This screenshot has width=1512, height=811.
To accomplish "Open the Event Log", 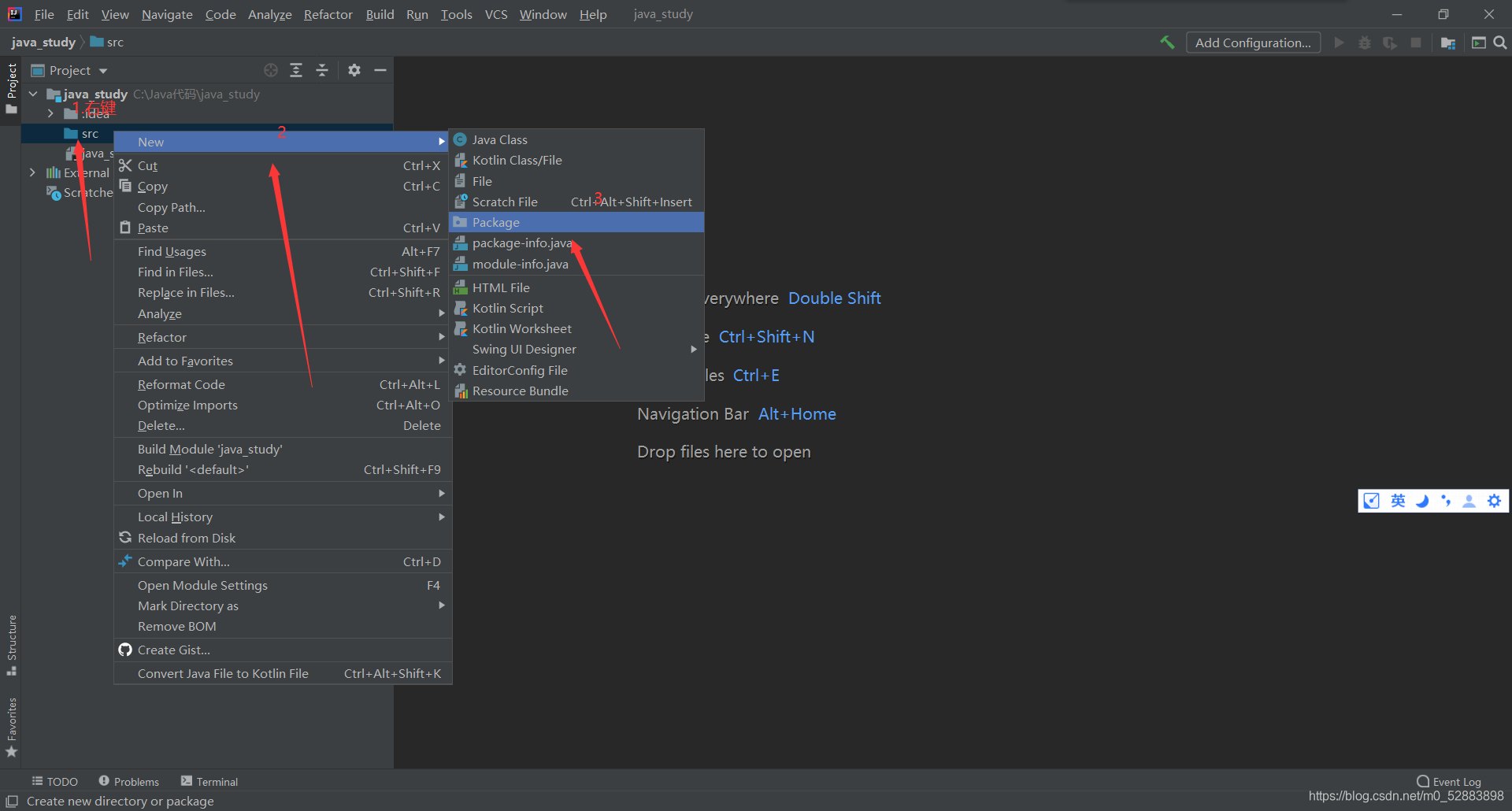I will tap(1449, 781).
